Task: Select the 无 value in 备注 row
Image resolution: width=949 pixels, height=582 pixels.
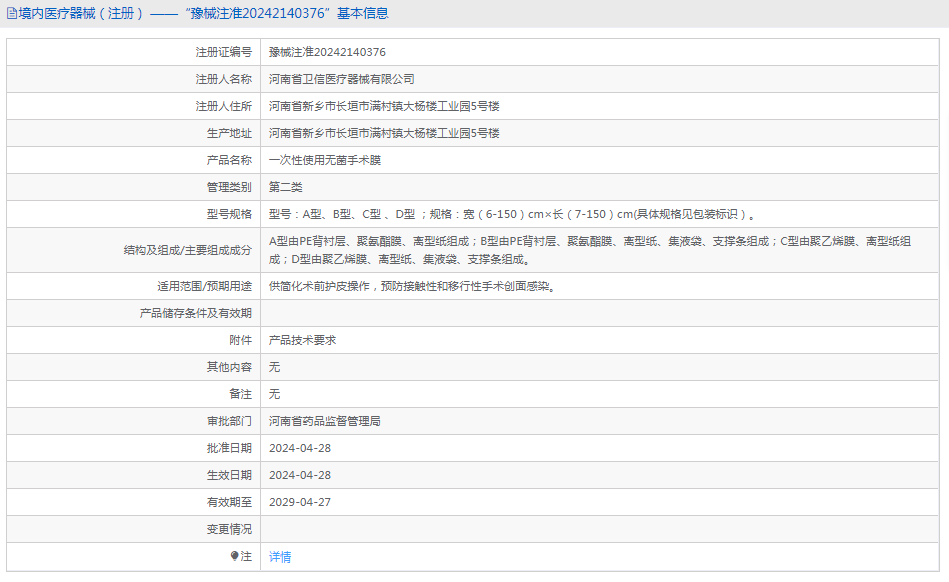Action: pyautogui.click(x=274, y=394)
